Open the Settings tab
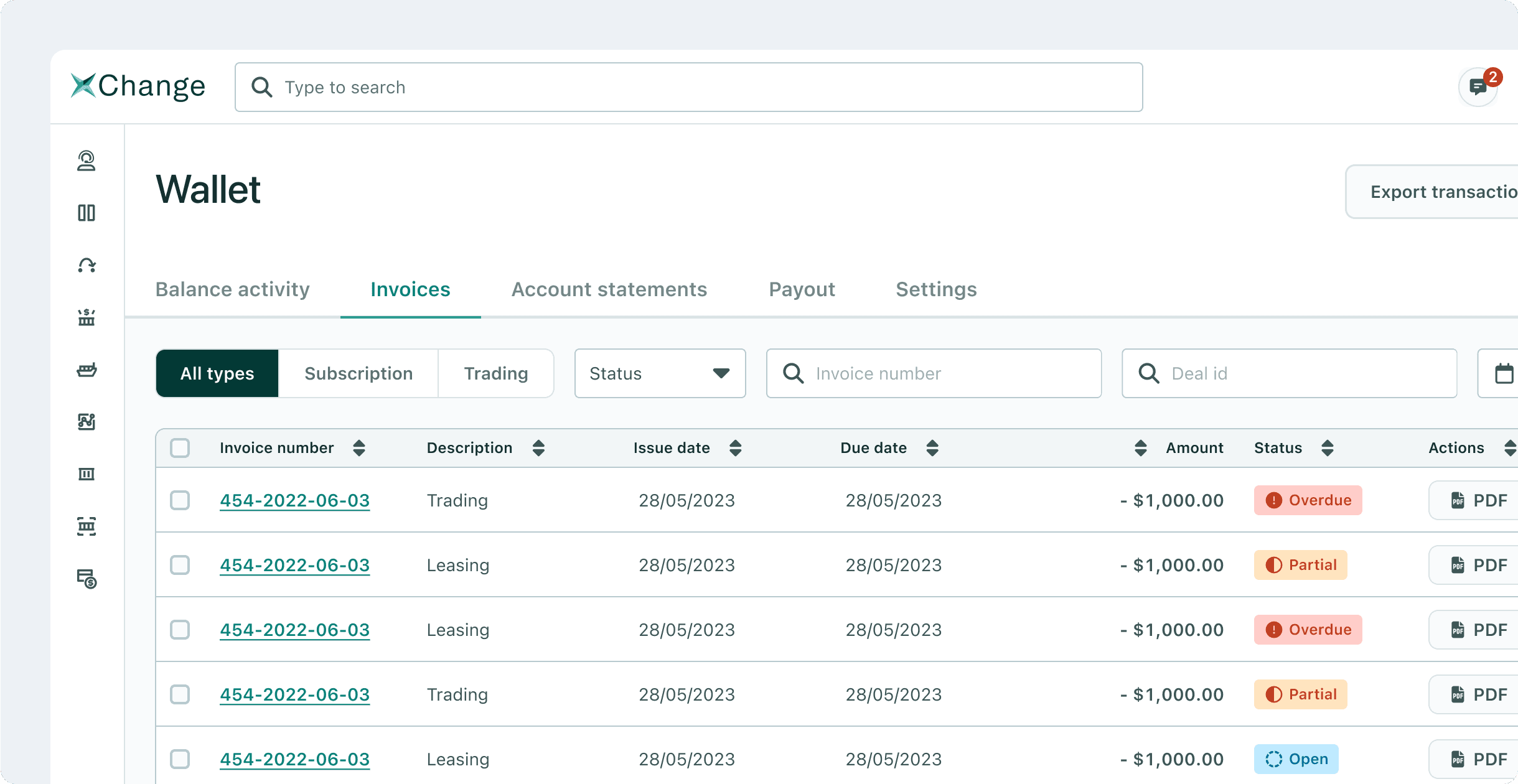 936,289
